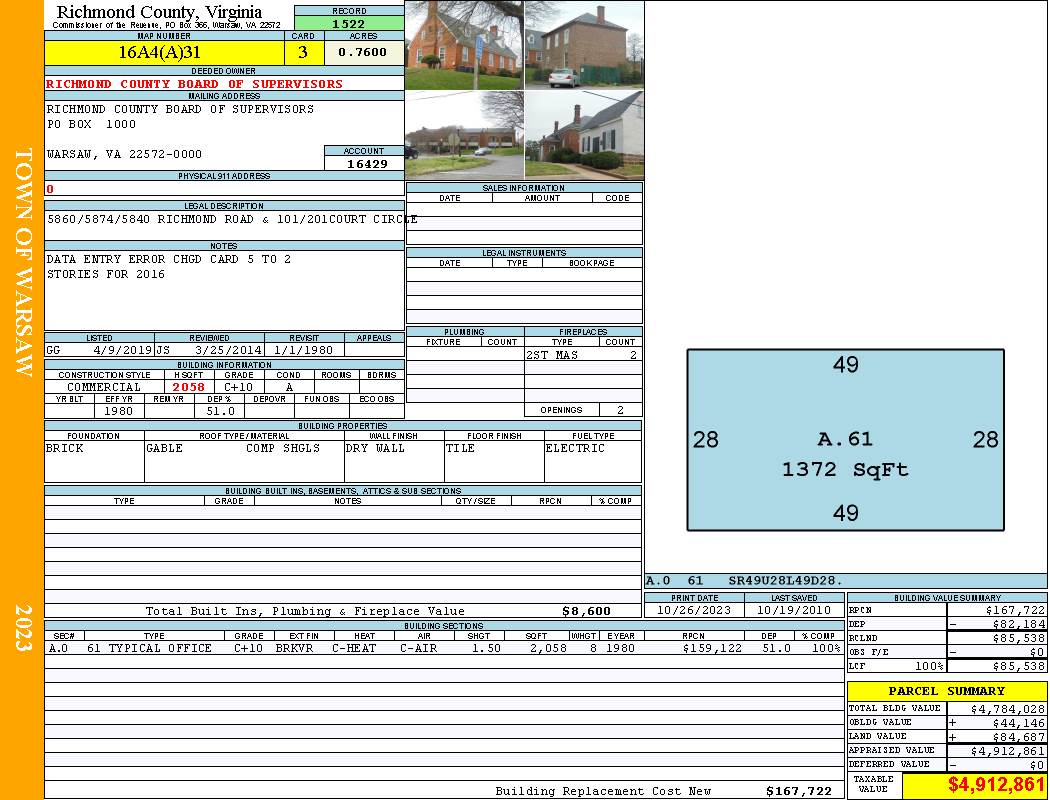
Task: Click the yellow Parcel Summary header
Action: 947,691
